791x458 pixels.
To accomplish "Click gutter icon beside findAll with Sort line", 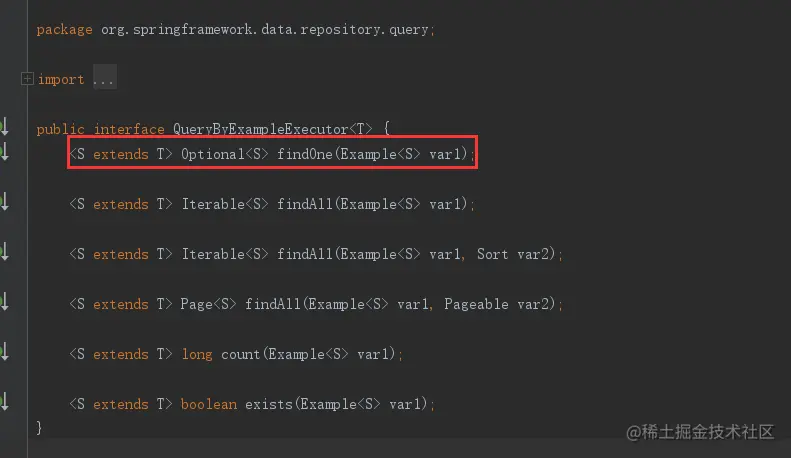I will pyautogui.click(x=5, y=251).
